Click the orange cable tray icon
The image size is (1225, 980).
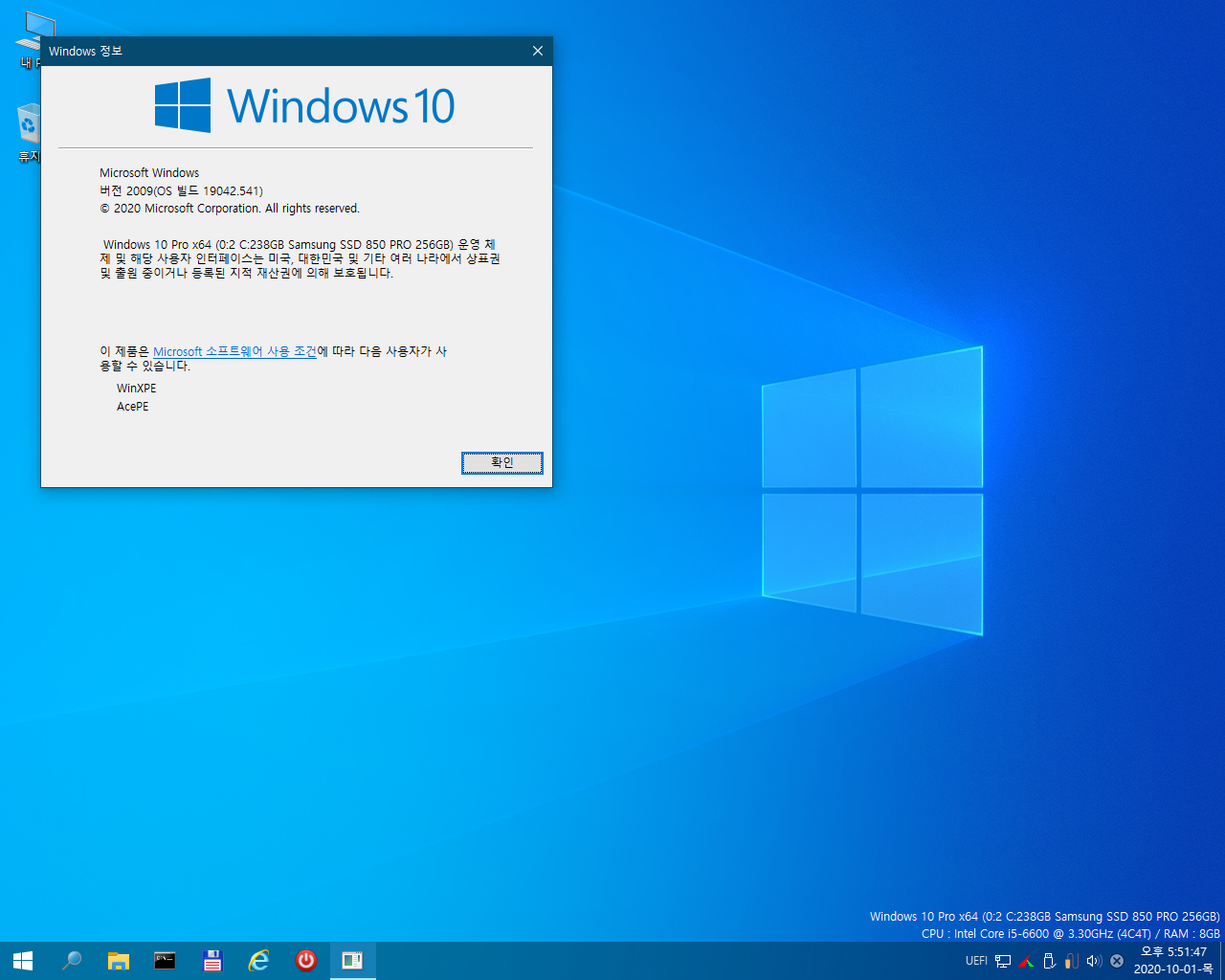1072,961
